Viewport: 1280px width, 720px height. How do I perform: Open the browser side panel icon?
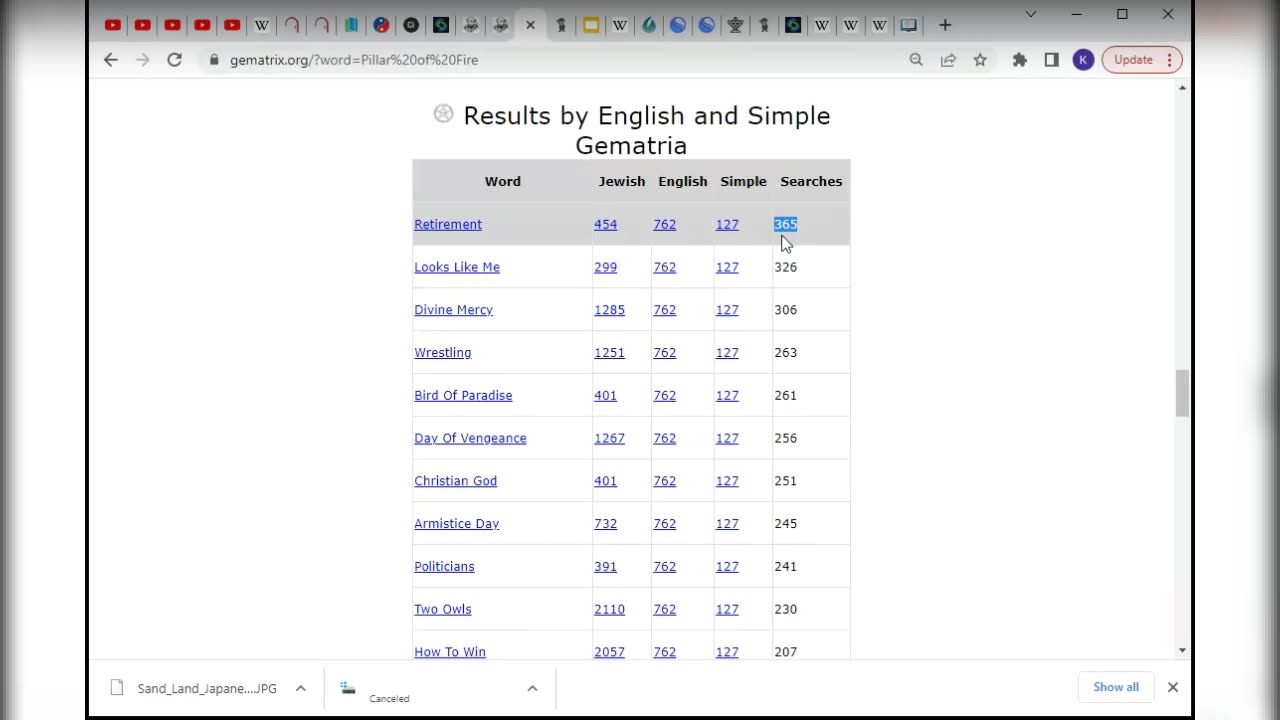pyautogui.click(x=1051, y=60)
